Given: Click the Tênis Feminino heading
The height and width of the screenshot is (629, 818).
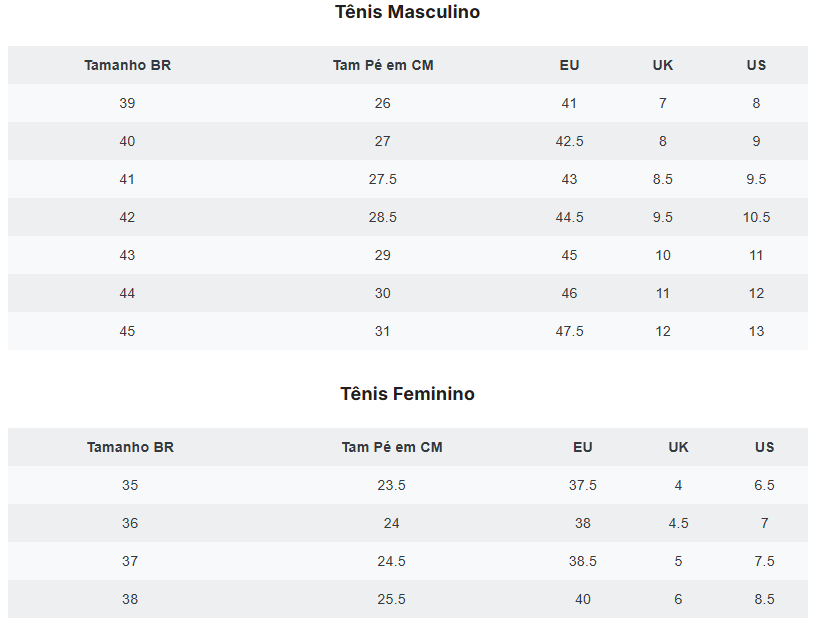Looking at the screenshot, I should tap(407, 394).
